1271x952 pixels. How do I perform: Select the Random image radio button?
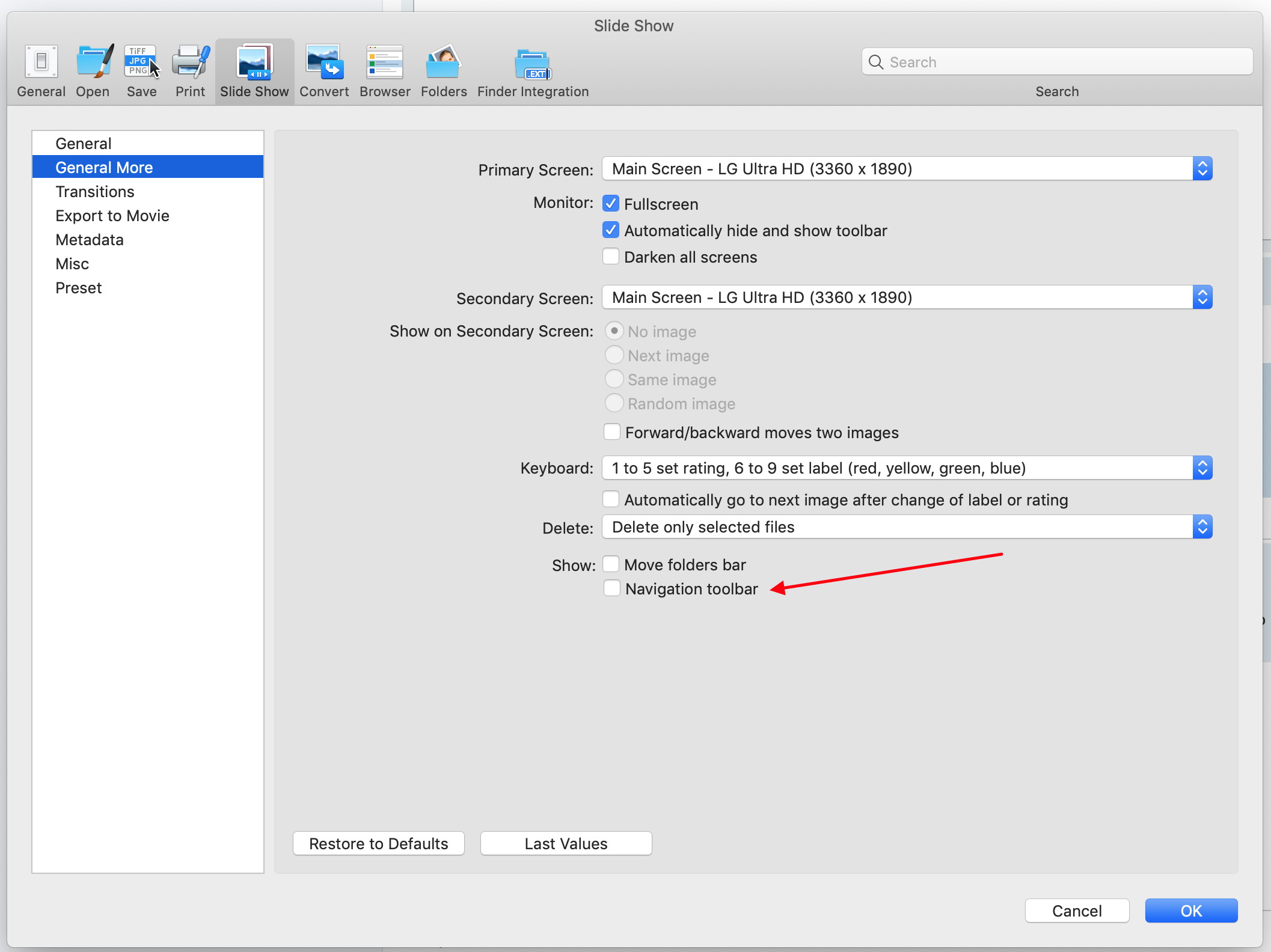[614, 403]
